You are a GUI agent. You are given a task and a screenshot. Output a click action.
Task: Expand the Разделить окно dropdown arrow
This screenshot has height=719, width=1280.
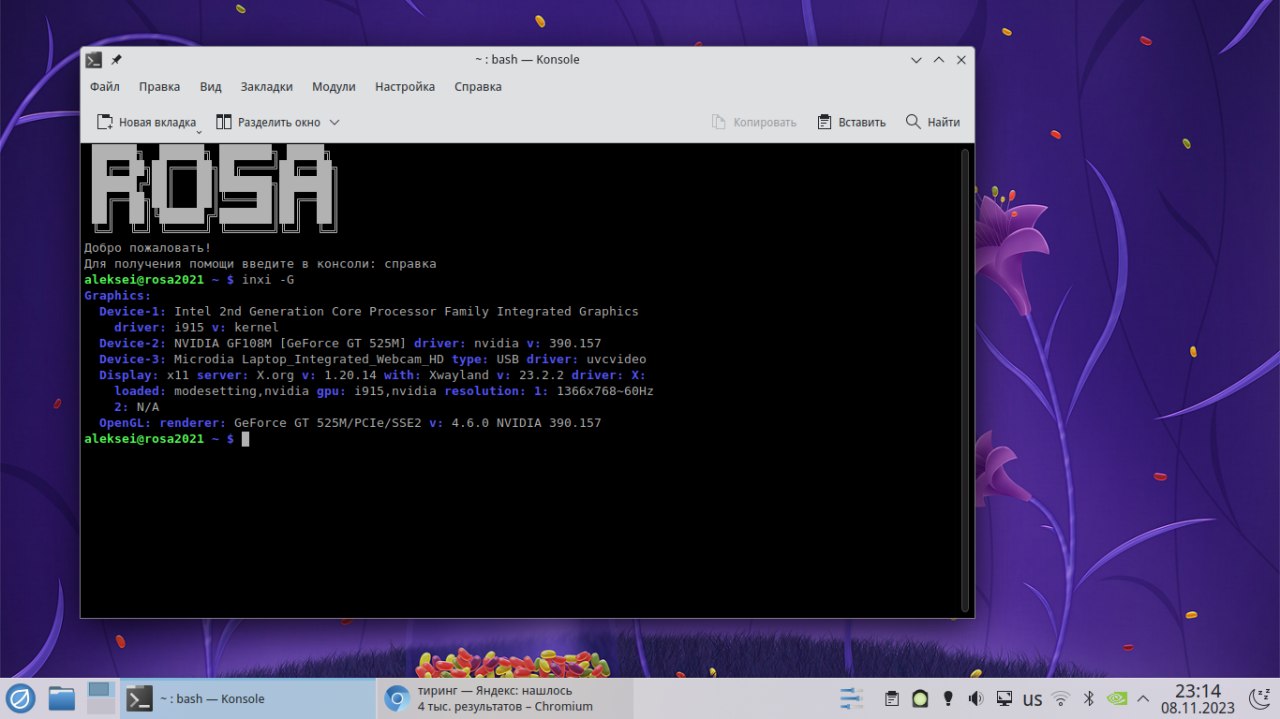[335, 122]
